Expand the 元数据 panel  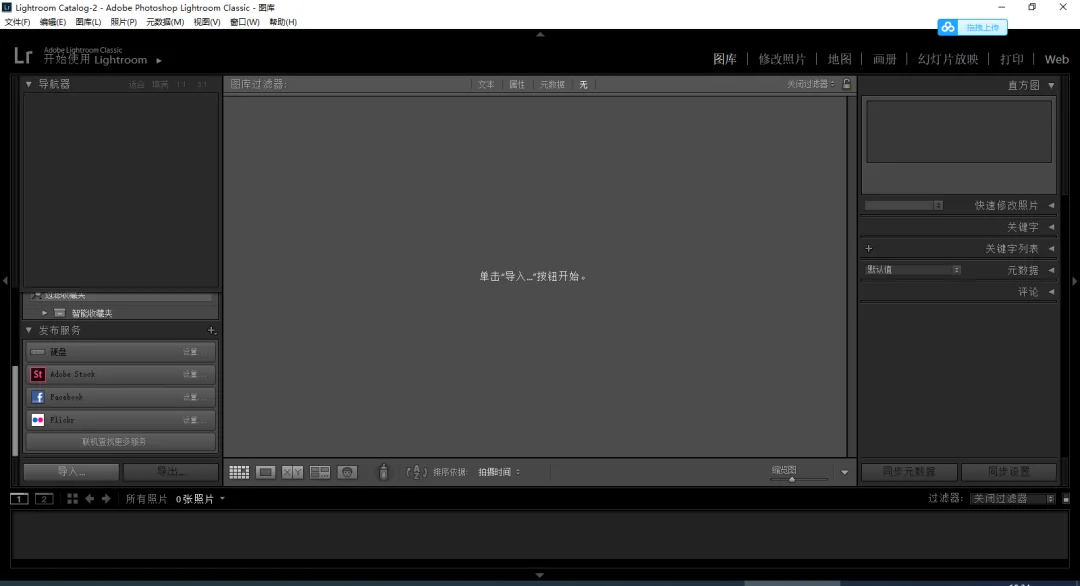pyautogui.click(x=1051, y=270)
